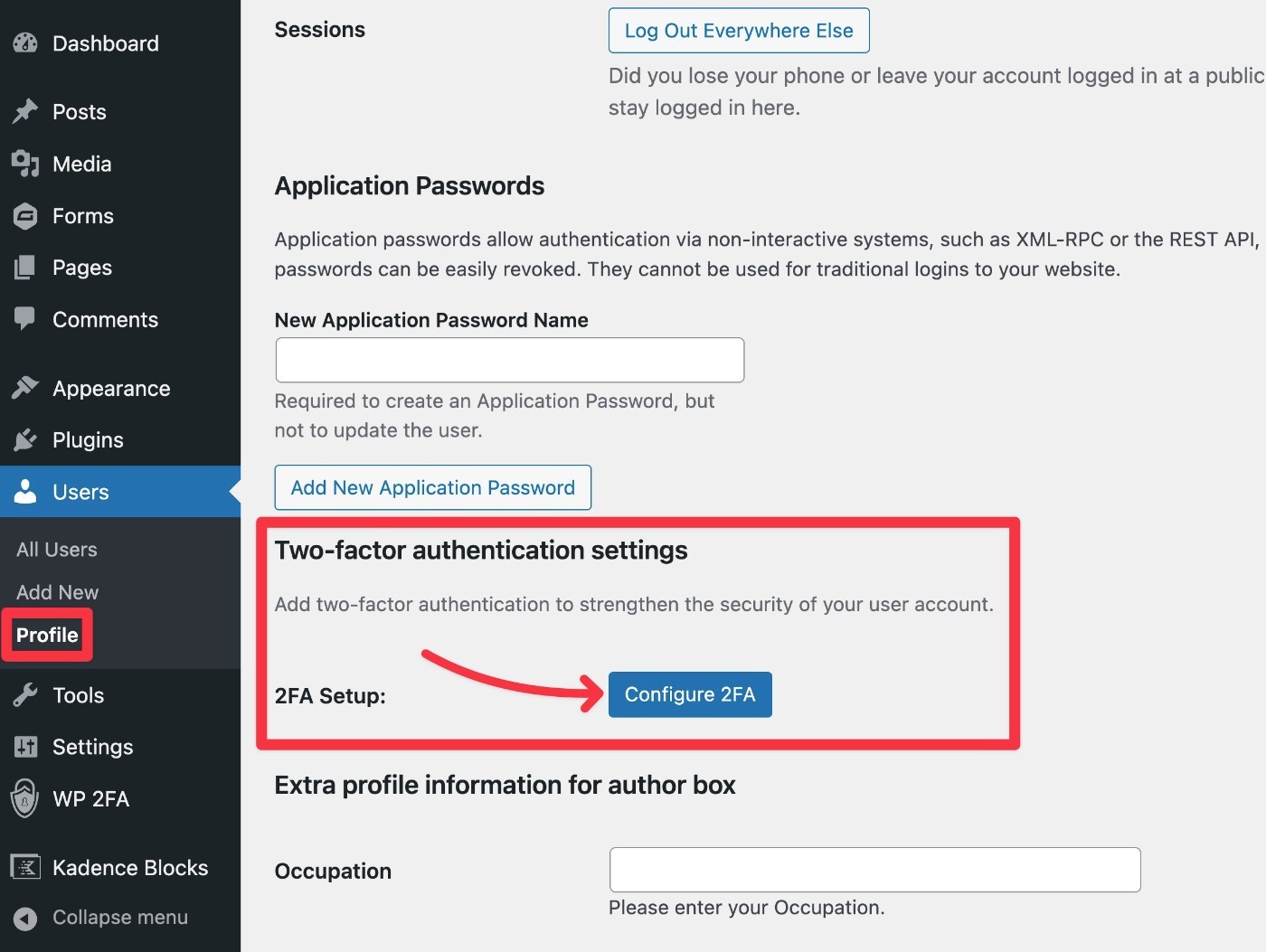Screen dimensions: 1266x952
Task: Focus the Occupation text field
Action: 875,870
